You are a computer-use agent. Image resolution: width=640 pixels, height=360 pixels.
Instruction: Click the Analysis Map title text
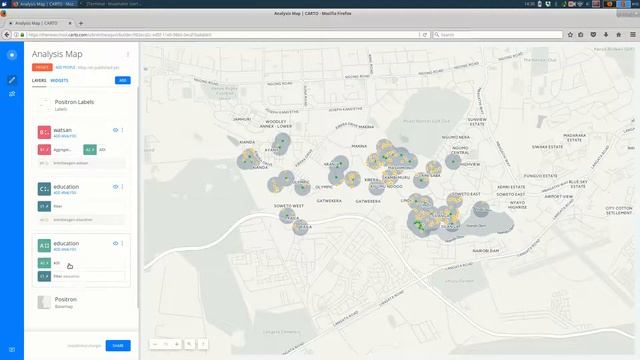tap(57, 54)
